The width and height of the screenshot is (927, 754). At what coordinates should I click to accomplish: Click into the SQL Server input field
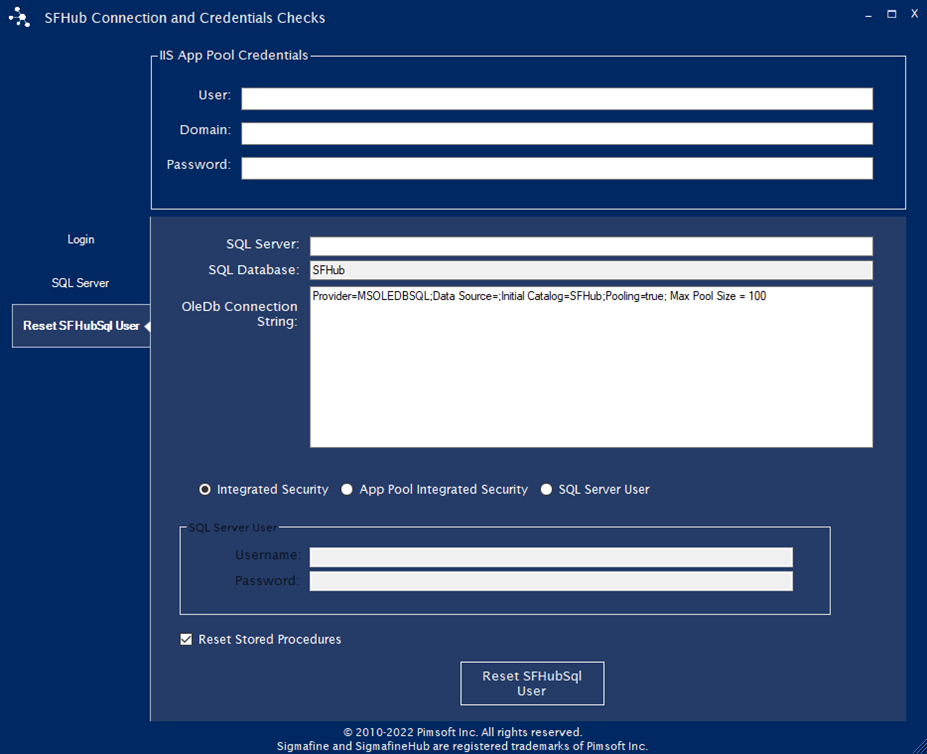(x=590, y=246)
